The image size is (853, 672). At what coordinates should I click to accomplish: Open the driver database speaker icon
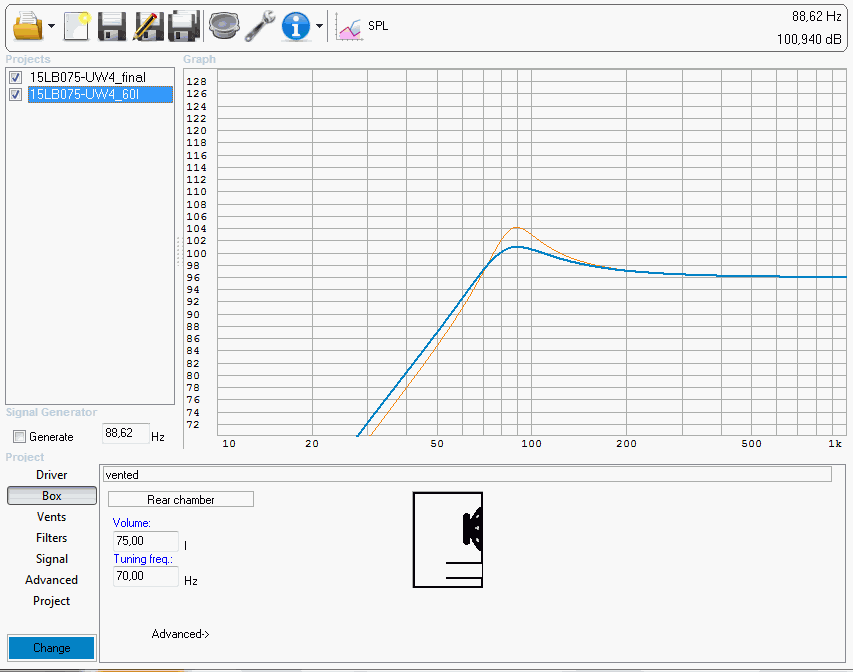tap(223, 25)
